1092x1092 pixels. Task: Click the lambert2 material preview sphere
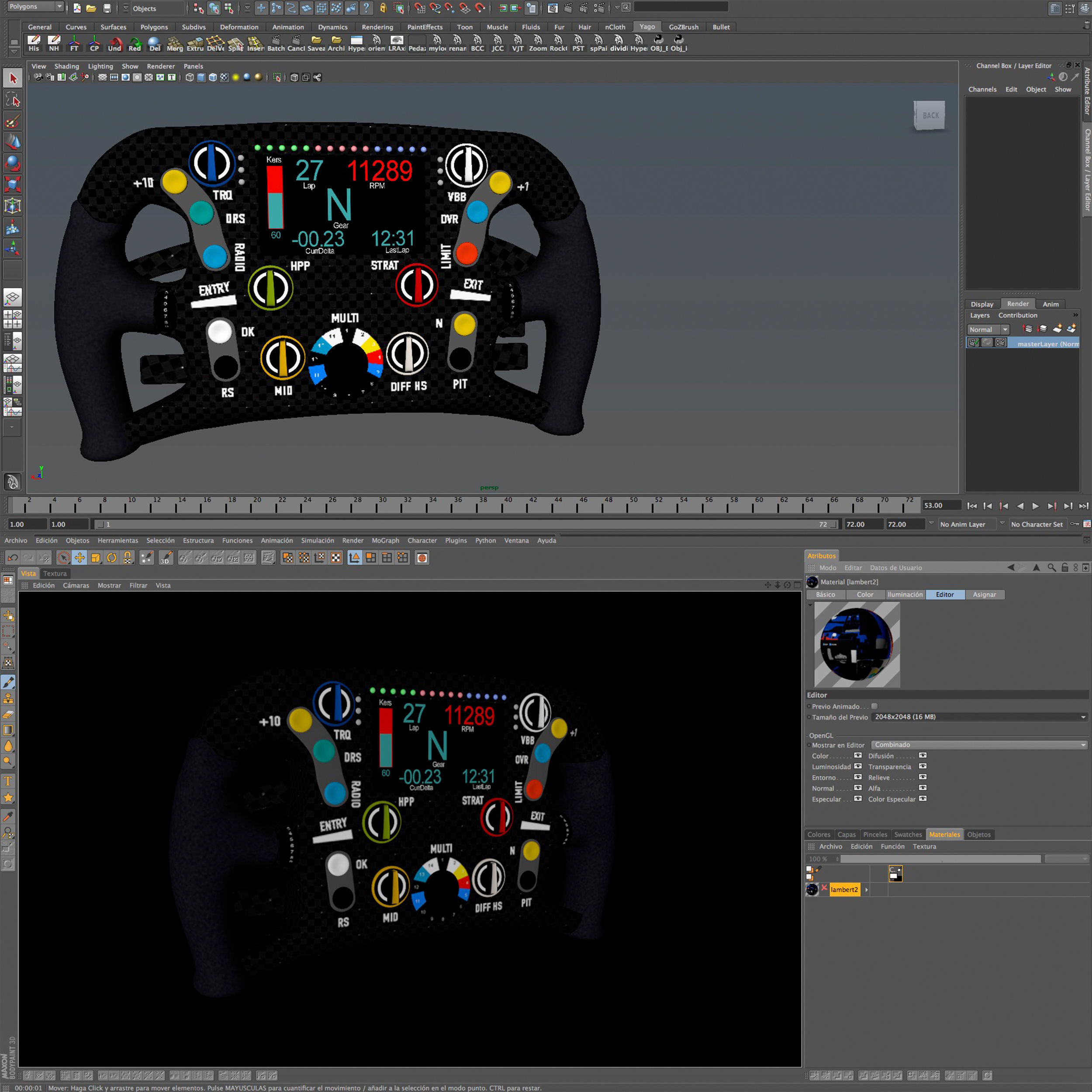(x=856, y=644)
